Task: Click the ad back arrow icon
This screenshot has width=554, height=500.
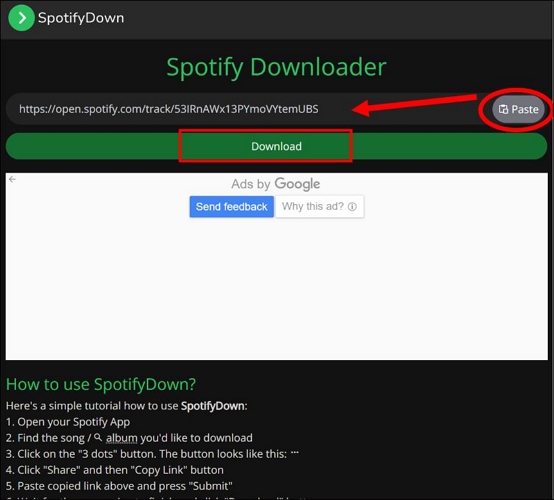Action: pos(12,180)
